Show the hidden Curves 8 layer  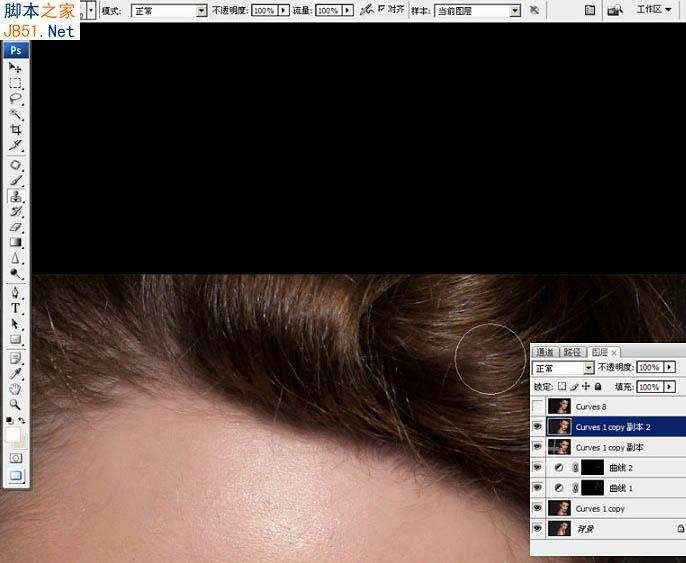coord(538,406)
